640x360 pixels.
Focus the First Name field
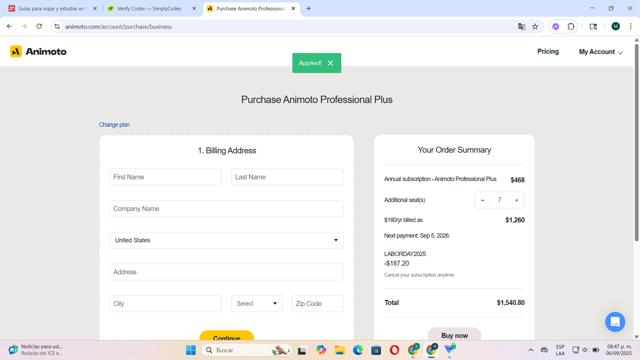pyautogui.click(x=165, y=177)
